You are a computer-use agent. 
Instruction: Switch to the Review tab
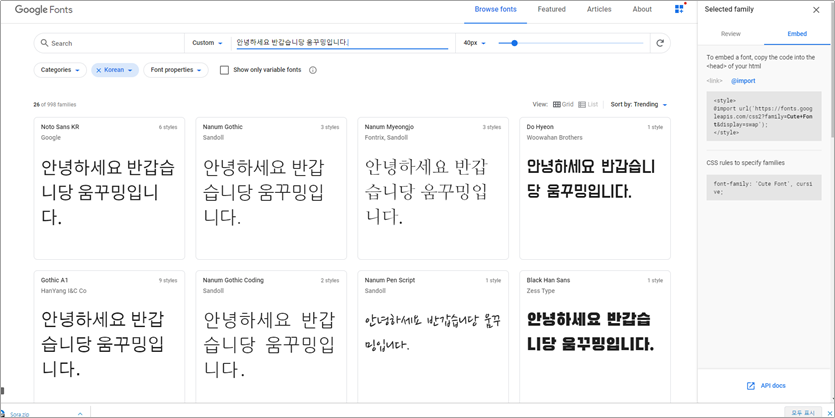[x=731, y=34]
